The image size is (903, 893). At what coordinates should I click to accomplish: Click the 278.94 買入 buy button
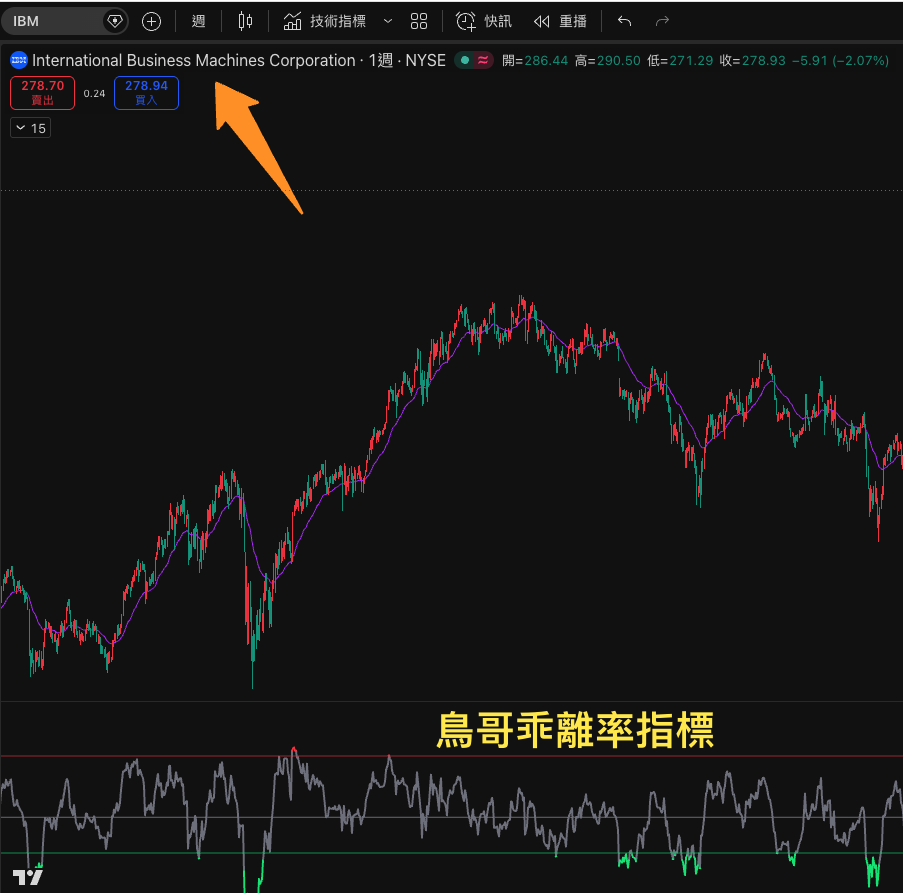pyautogui.click(x=146, y=93)
